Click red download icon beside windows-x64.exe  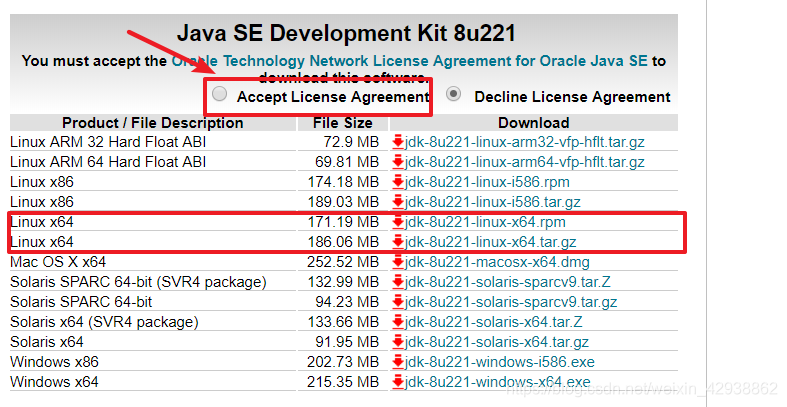pos(398,382)
